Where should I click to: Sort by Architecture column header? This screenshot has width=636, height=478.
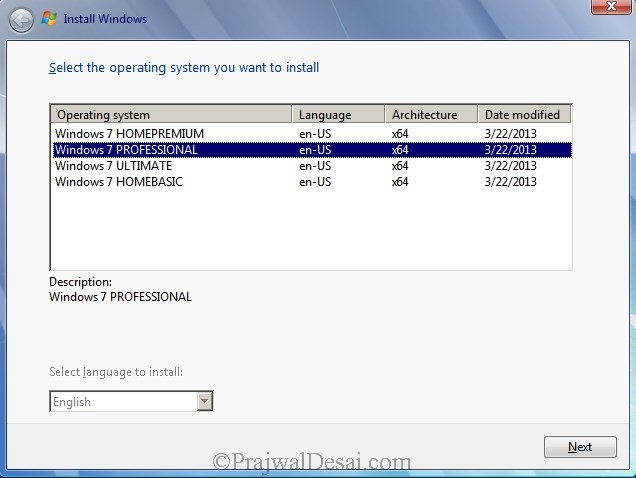431,115
